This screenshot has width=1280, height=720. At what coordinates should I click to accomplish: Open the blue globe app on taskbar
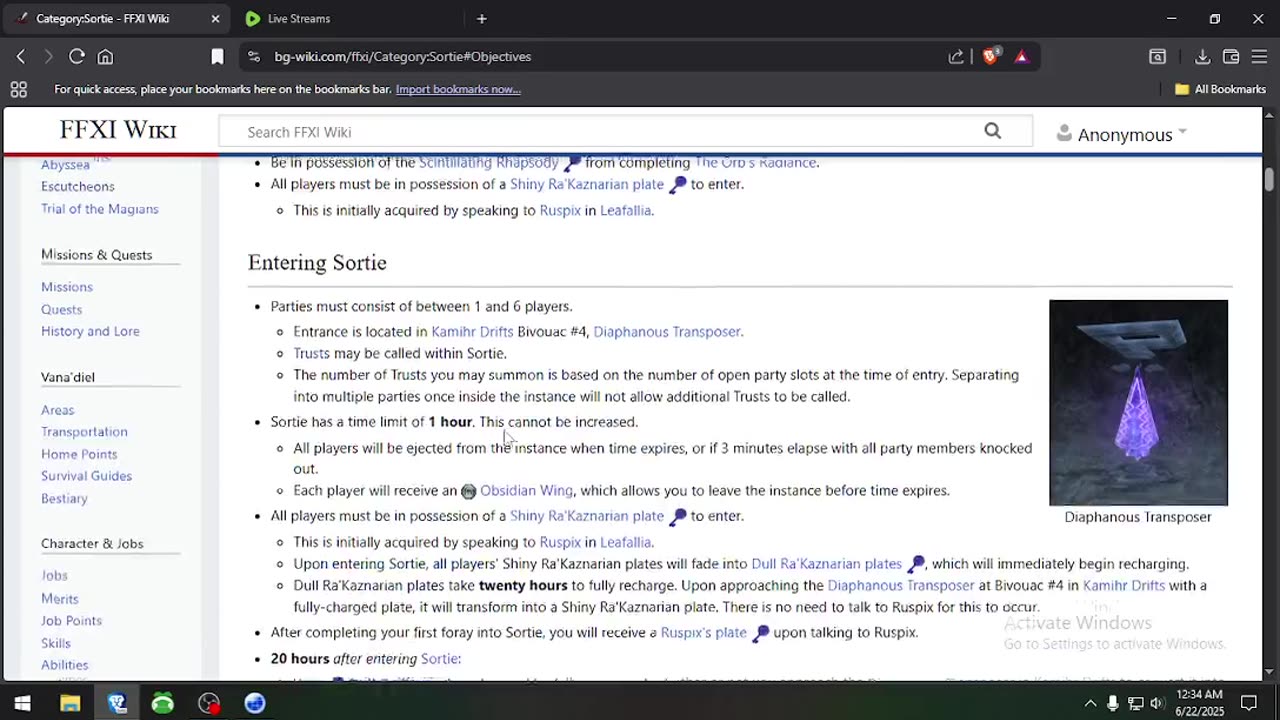coord(255,703)
